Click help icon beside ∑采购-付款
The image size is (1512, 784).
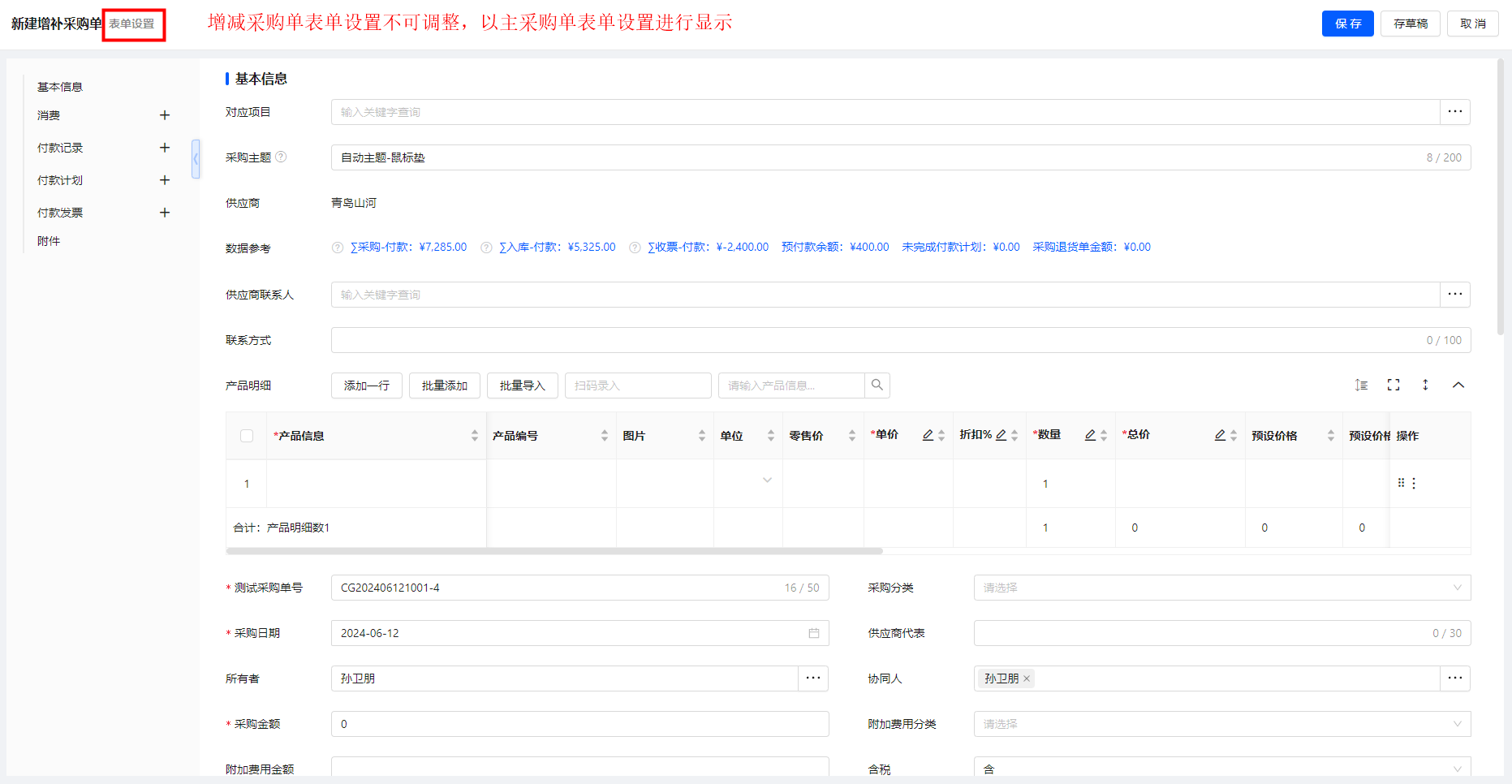coord(338,248)
